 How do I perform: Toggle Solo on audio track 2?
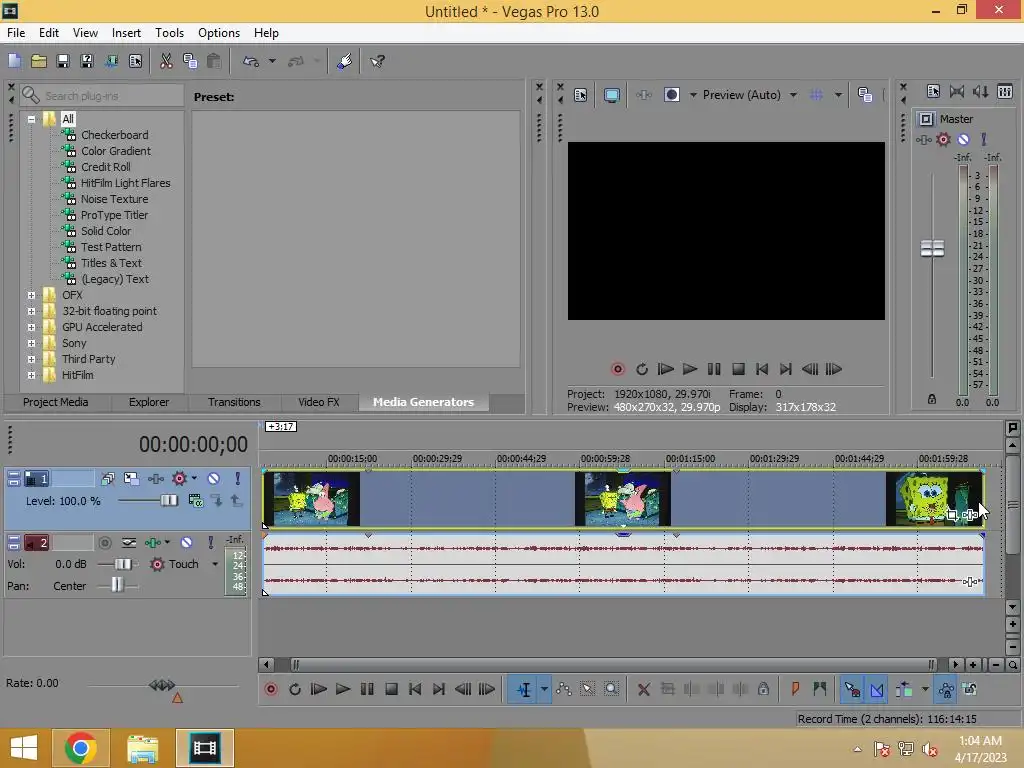point(210,543)
